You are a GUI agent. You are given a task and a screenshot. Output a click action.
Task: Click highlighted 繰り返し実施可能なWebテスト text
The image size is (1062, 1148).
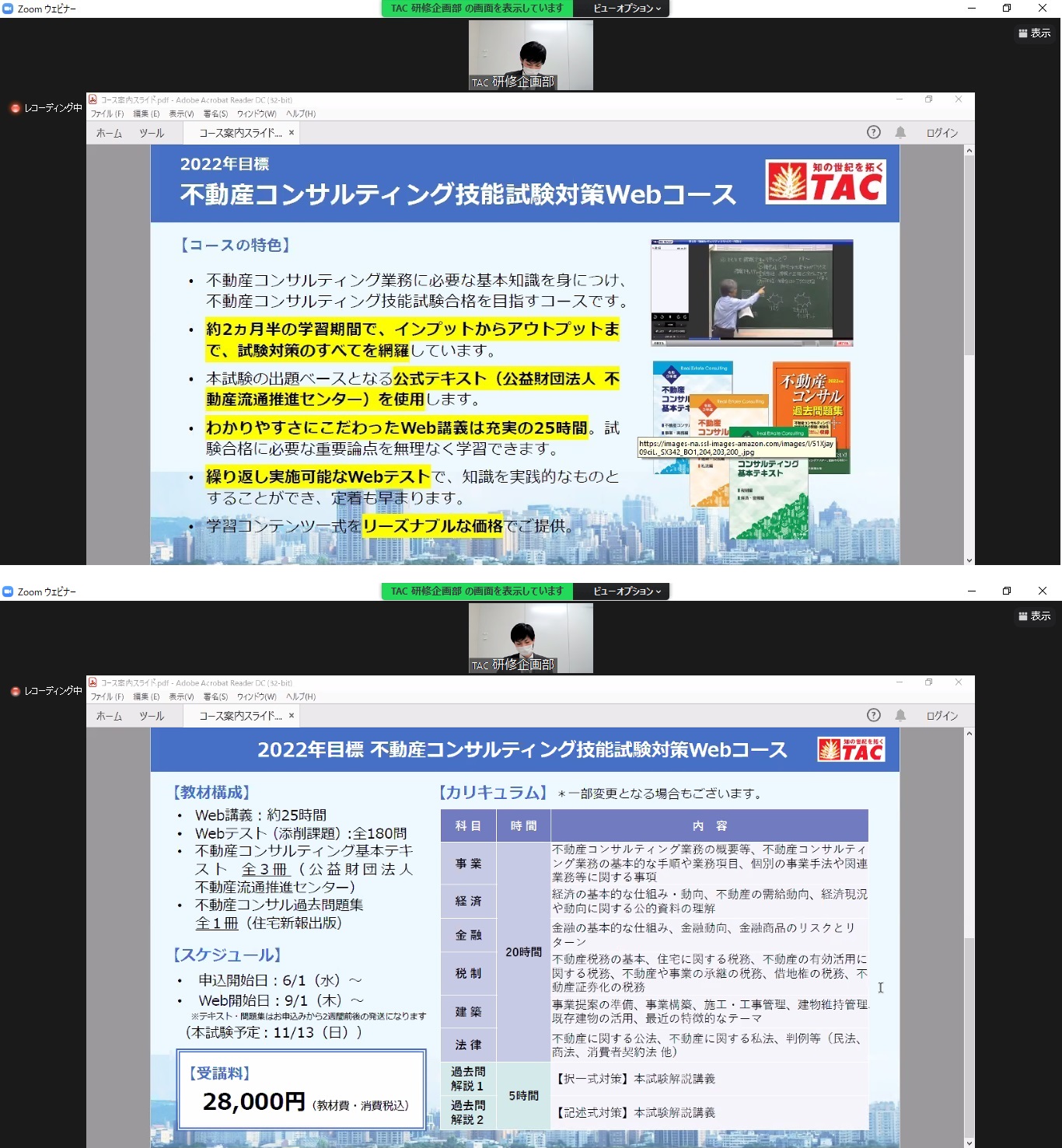coord(318,476)
